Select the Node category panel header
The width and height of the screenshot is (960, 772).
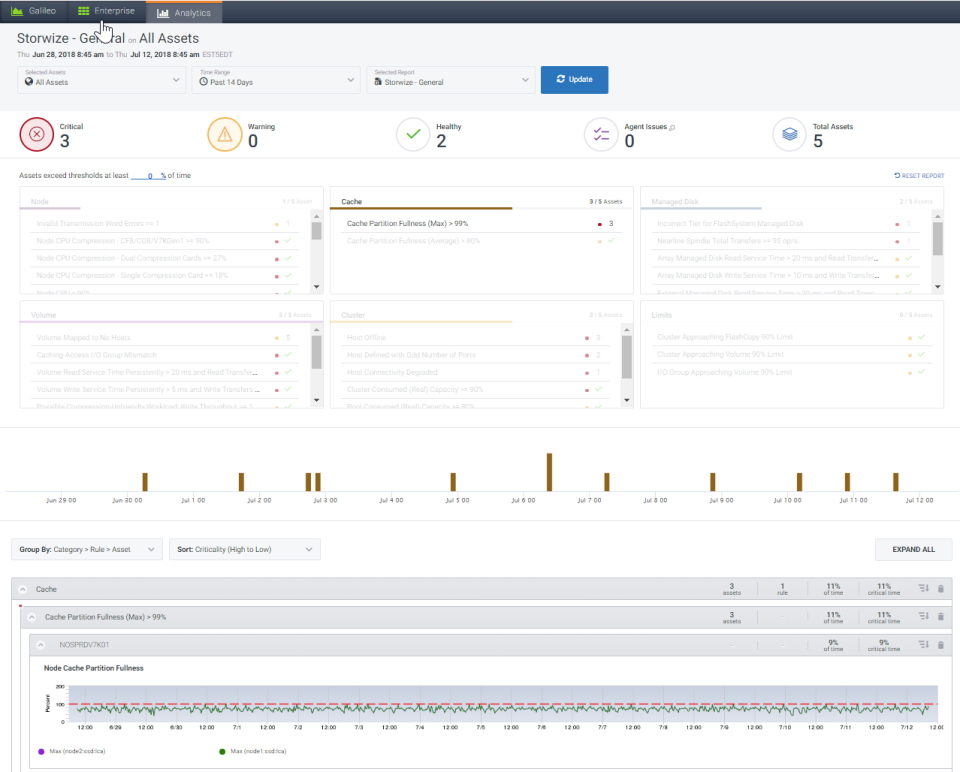click(x=171, y=201)
